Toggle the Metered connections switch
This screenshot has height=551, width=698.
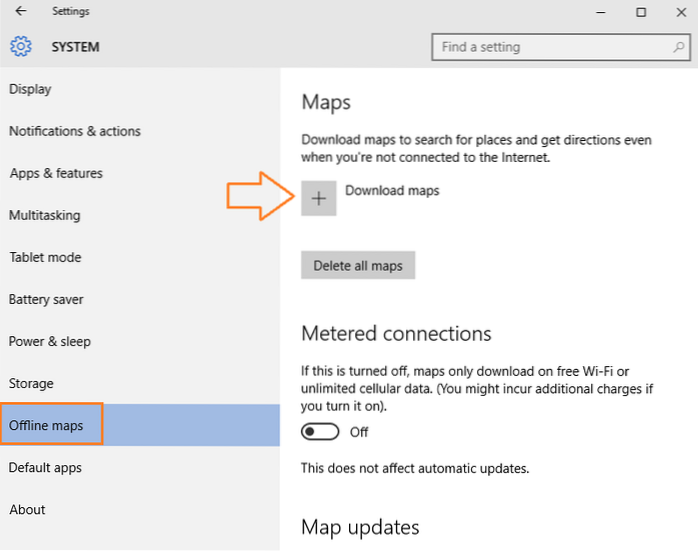pyautogui.click(x=321, y=432)
